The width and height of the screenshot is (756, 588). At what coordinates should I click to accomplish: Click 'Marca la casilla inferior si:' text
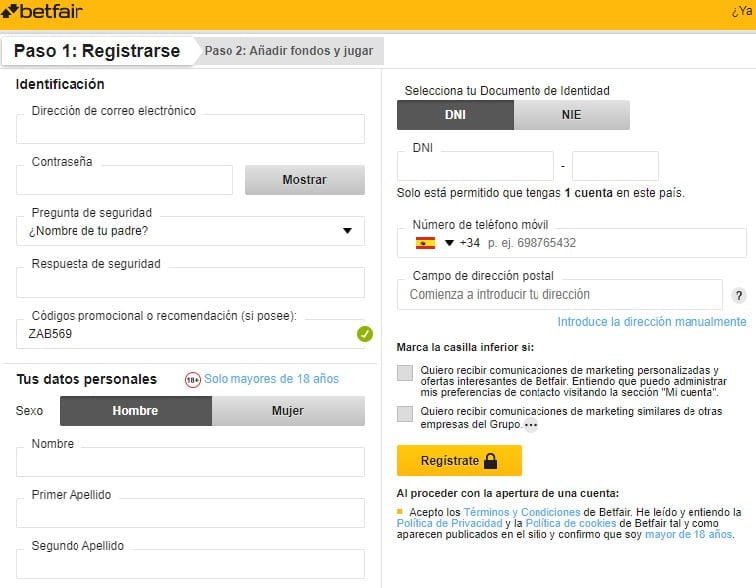(x=465, y=347)
